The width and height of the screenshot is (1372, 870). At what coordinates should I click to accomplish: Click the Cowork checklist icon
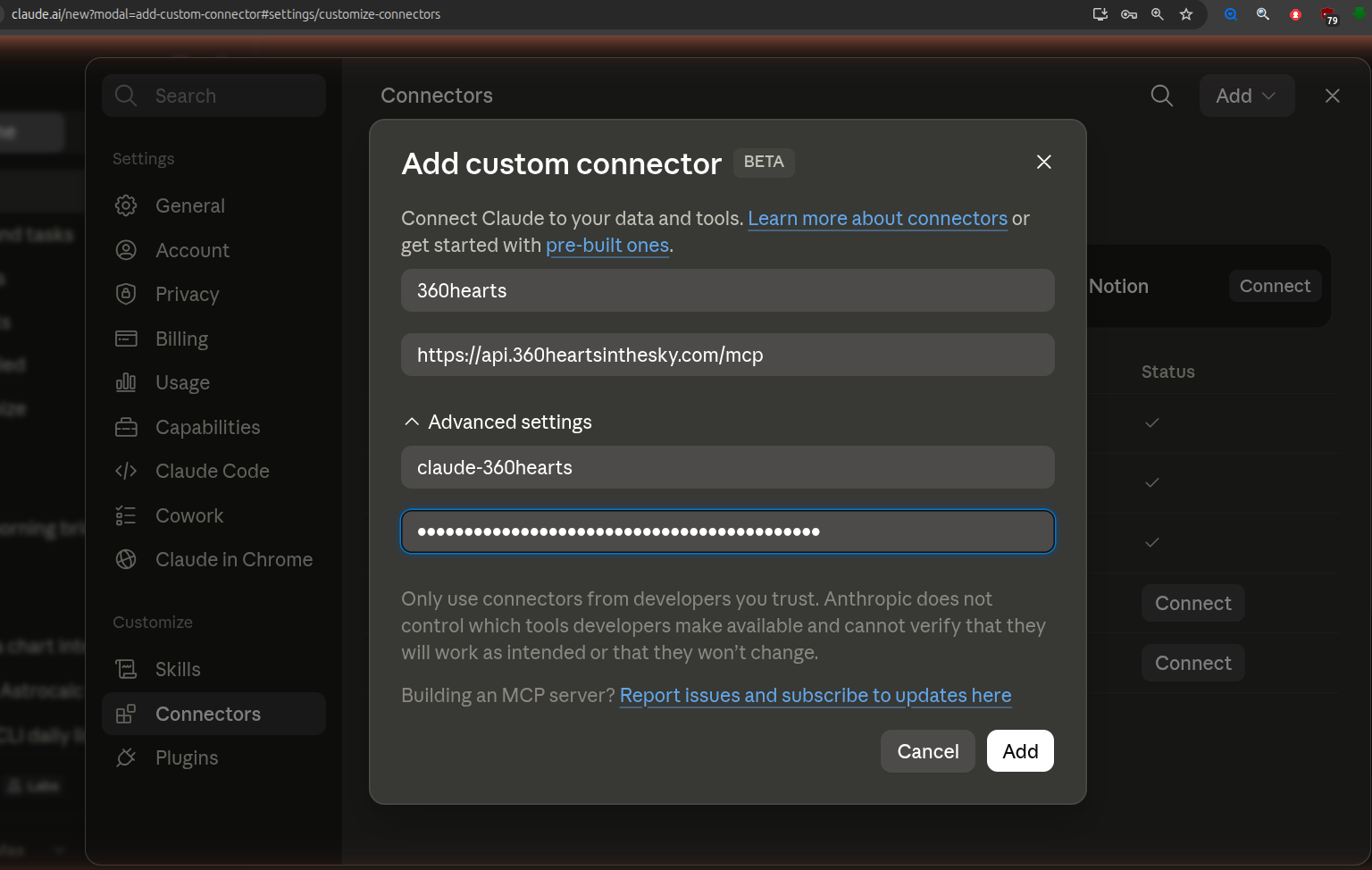click(x=126, y=515)
